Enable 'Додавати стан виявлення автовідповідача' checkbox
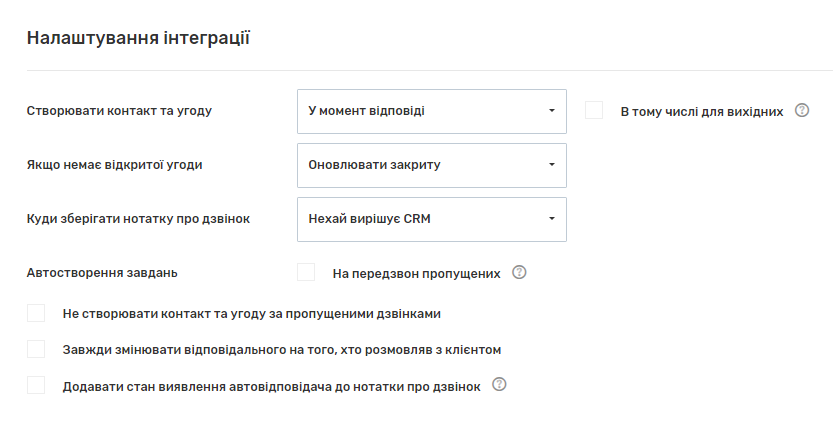 tap(36, 385)
